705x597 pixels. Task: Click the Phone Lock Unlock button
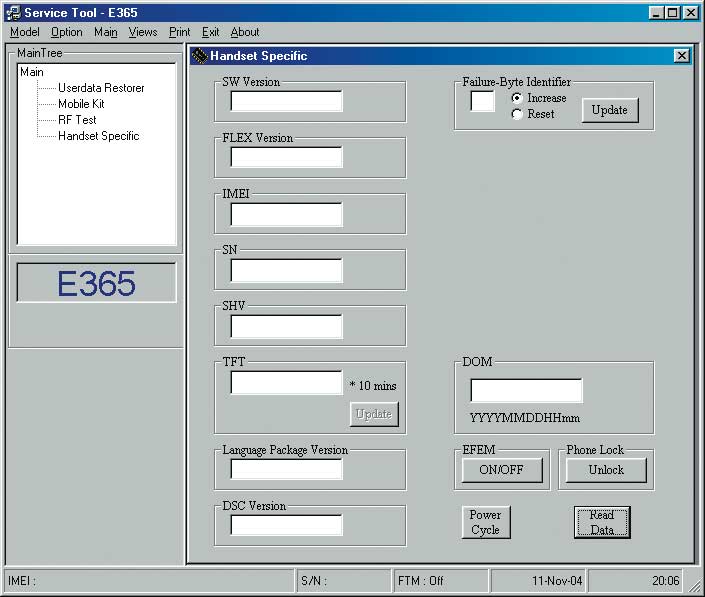click(x=606, y=470)
